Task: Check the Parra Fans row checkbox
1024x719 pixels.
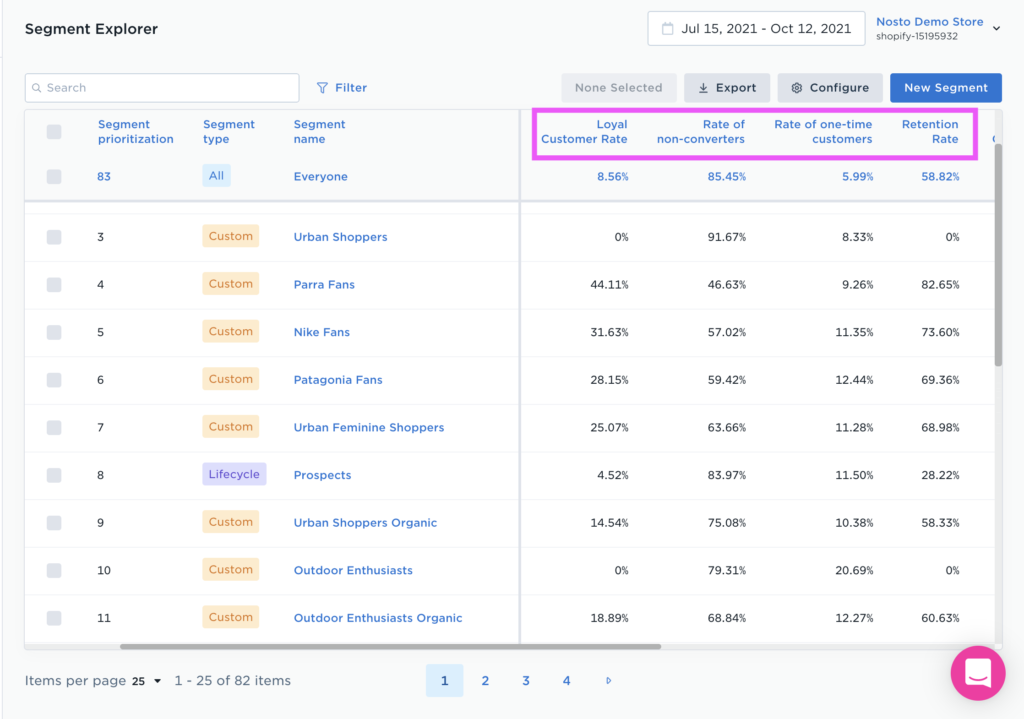Action: click(54, 285)
